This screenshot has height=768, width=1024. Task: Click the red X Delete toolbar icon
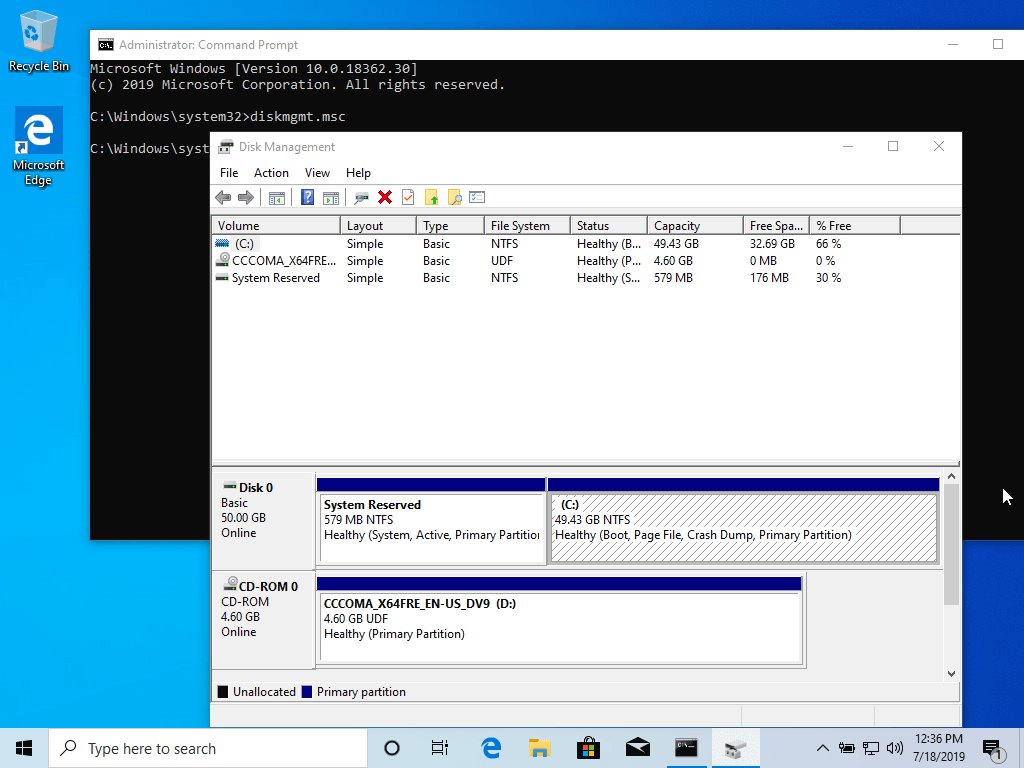384,198
